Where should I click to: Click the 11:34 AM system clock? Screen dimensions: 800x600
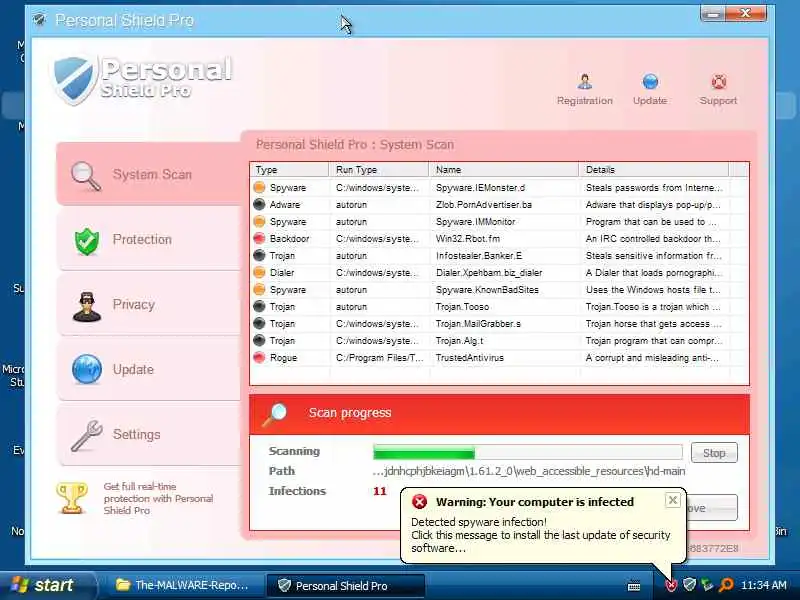coord(763,585)
